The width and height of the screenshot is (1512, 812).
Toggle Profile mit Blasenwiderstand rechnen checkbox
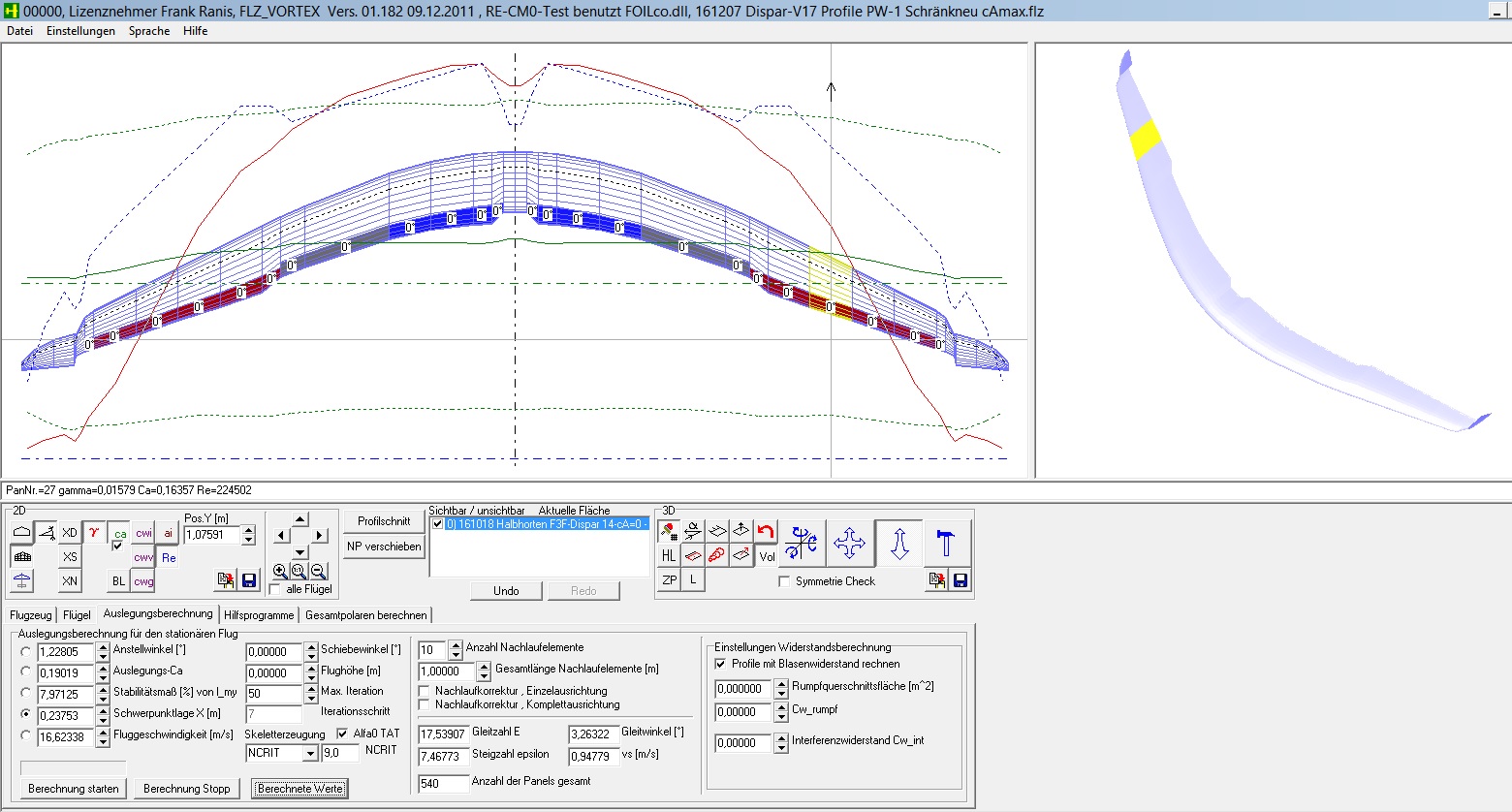720,664
